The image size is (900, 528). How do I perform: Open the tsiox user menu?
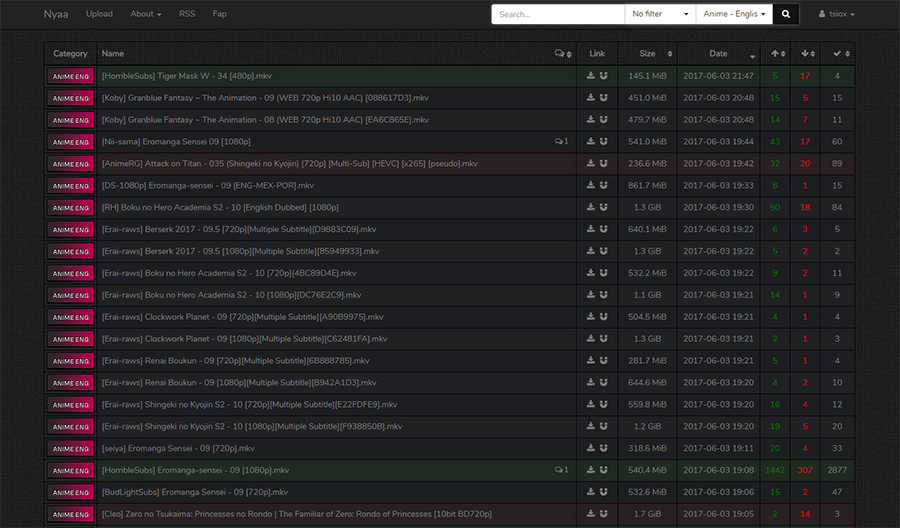coord(837,14)
